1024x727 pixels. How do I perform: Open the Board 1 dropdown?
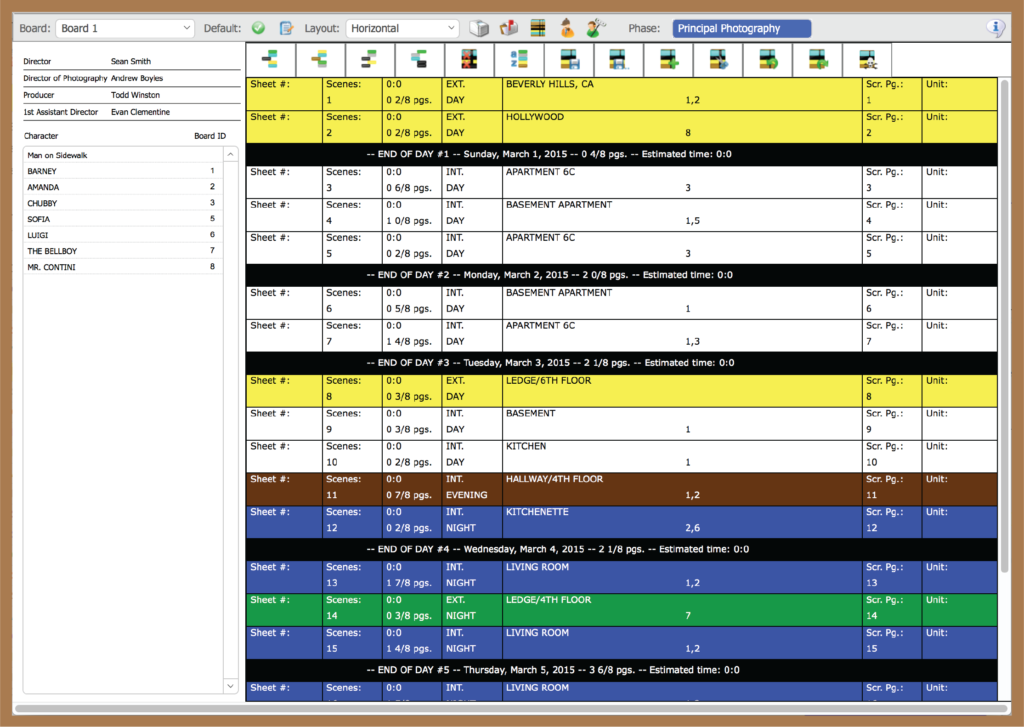(x=125, y=28)
